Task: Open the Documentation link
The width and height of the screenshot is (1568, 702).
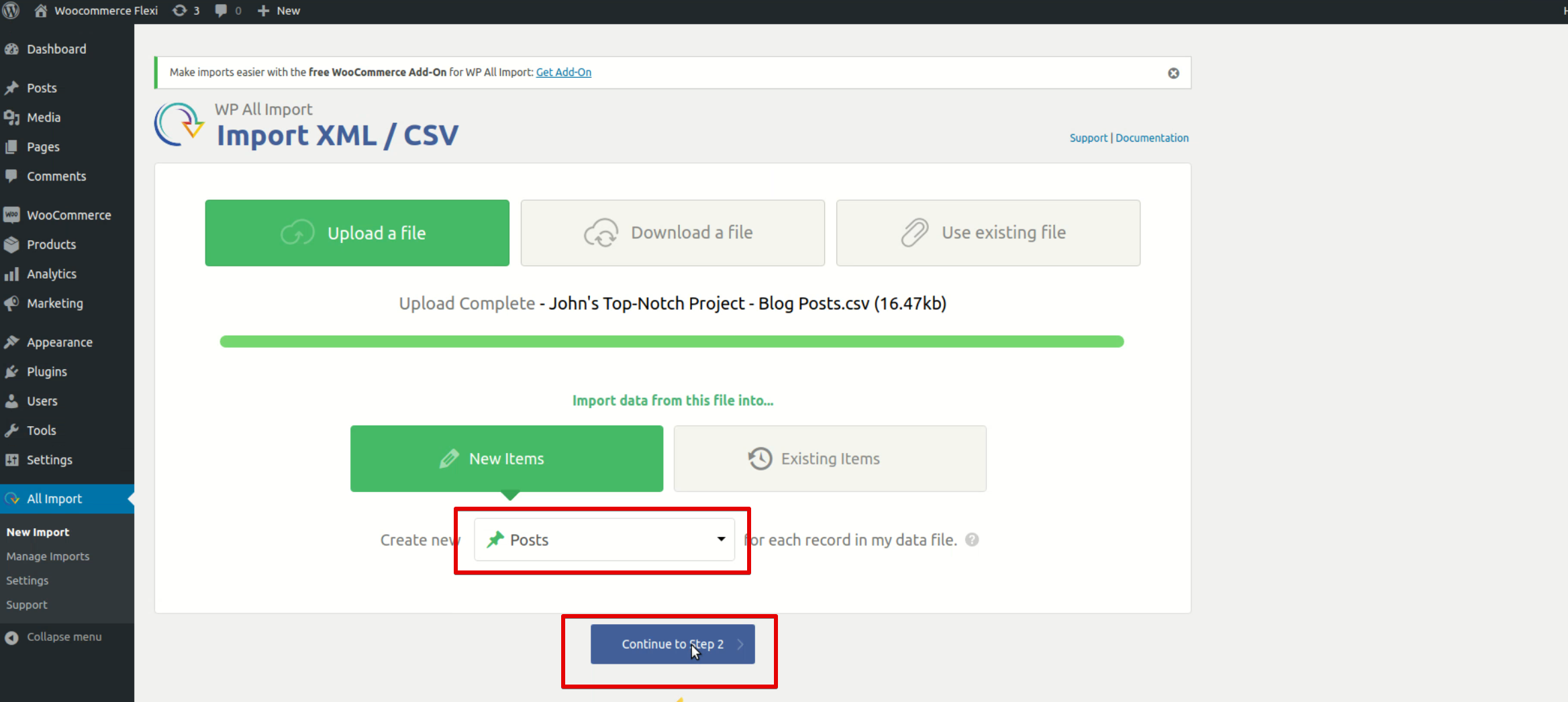Action: coord(1152,138)
